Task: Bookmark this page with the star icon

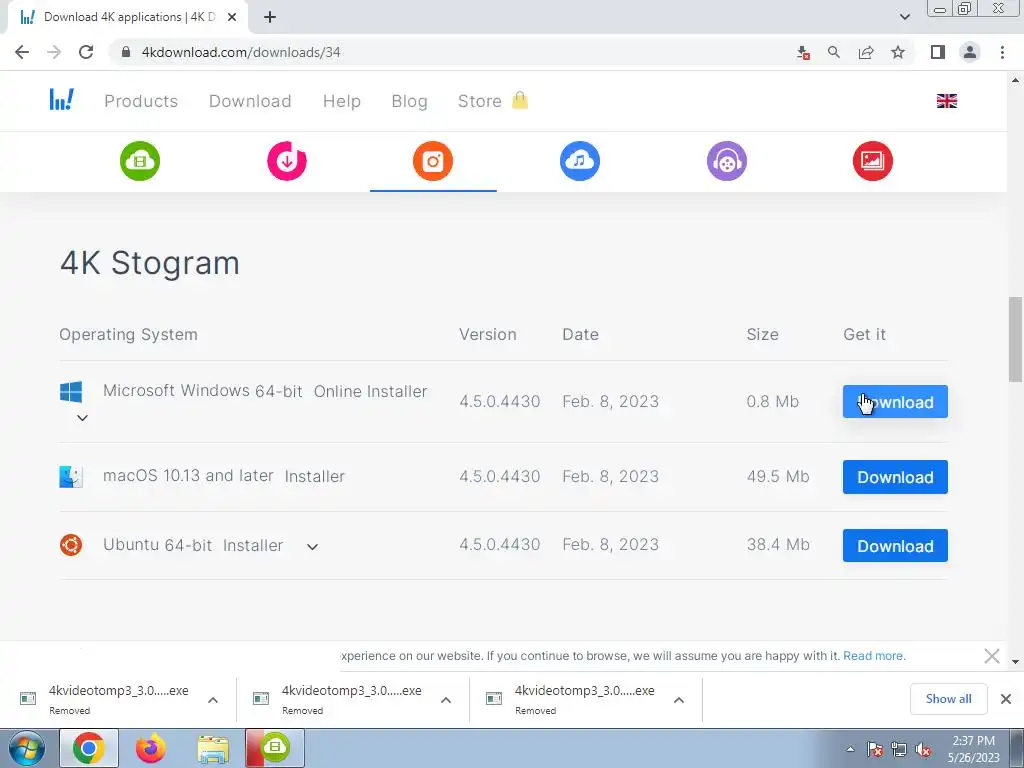Action: tap(898, 52)
